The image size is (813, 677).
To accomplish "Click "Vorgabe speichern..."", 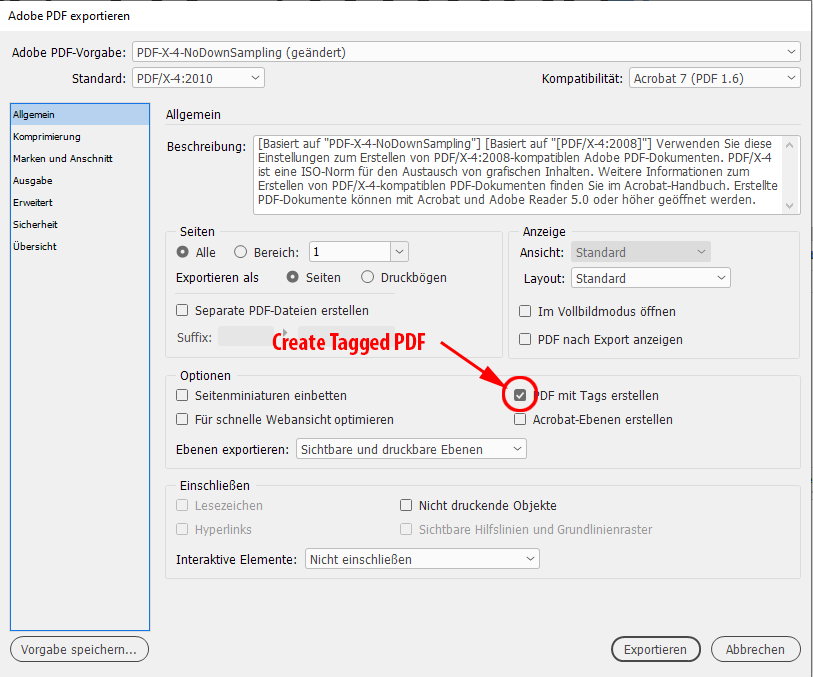I will tap(79, 649).
